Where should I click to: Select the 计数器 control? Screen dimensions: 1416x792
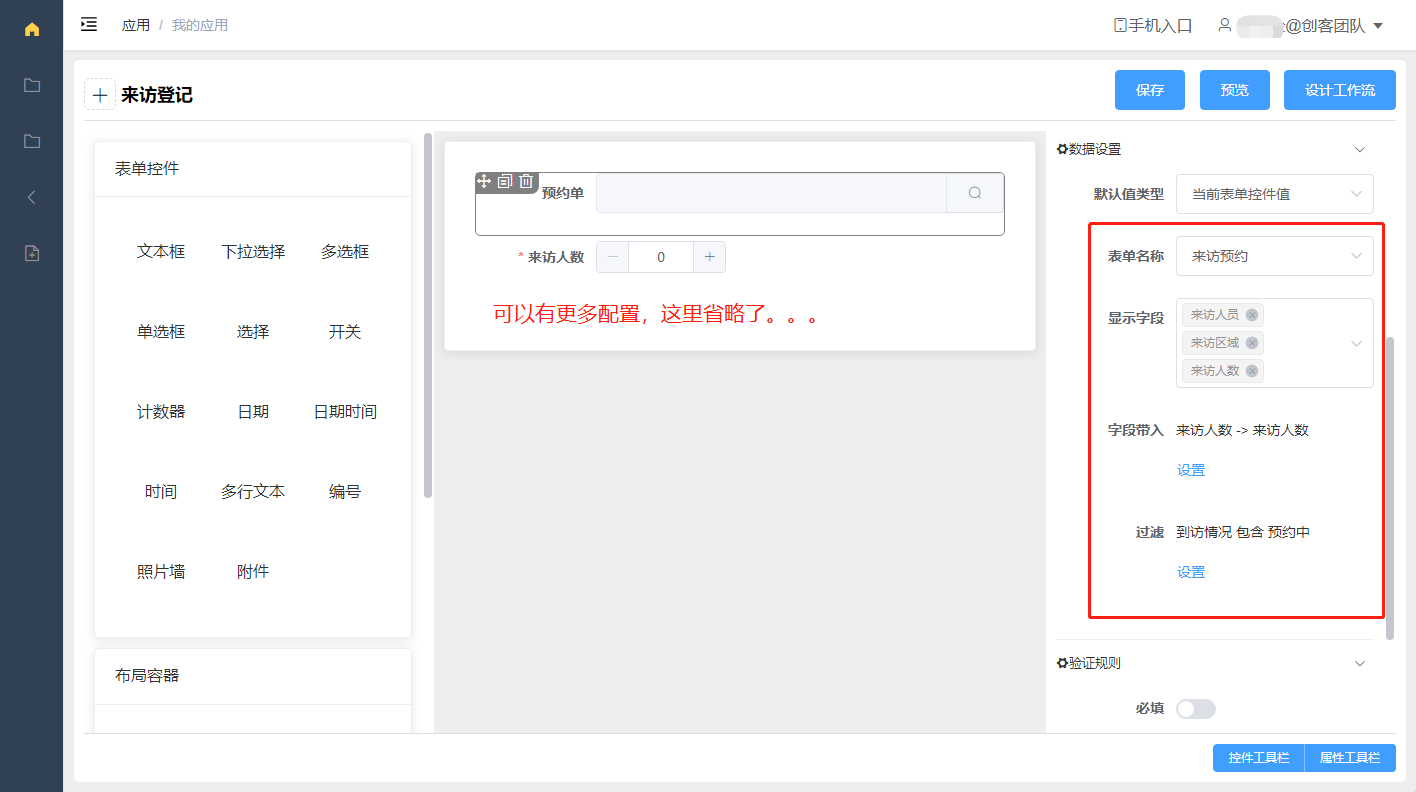[161, 412]
